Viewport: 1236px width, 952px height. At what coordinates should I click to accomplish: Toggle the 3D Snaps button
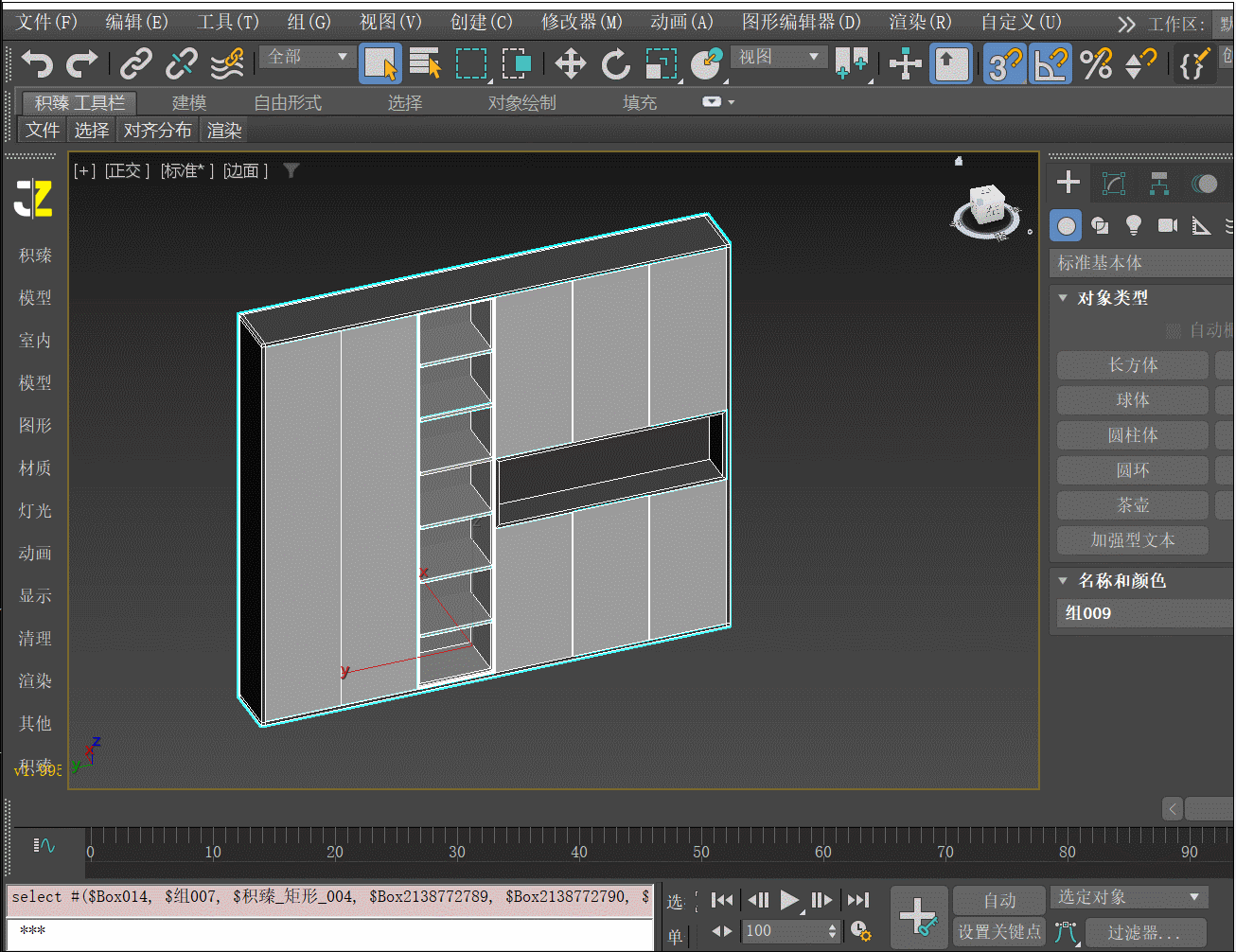1005,64
